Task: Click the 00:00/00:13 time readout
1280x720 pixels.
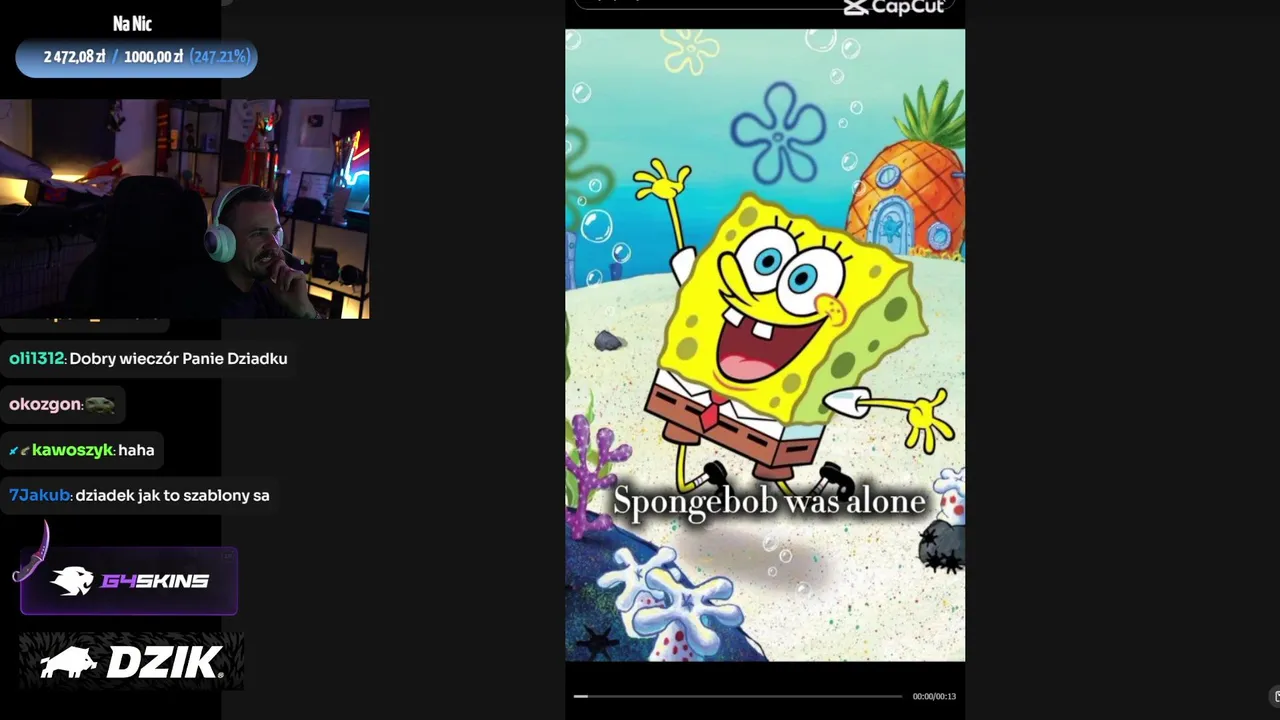Action: [934, 696]
